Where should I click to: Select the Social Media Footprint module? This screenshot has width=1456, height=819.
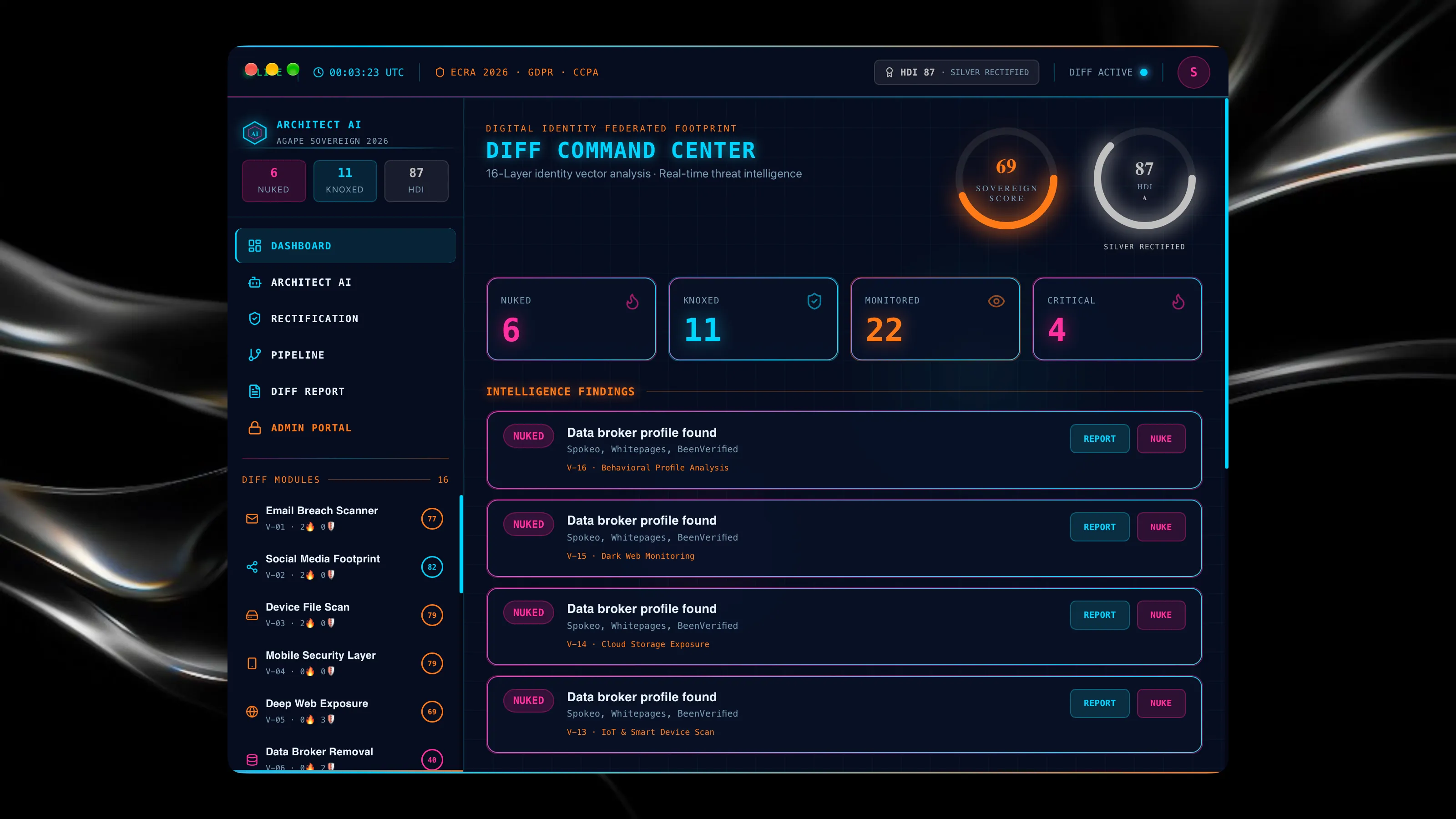click(x=344, y=566)
